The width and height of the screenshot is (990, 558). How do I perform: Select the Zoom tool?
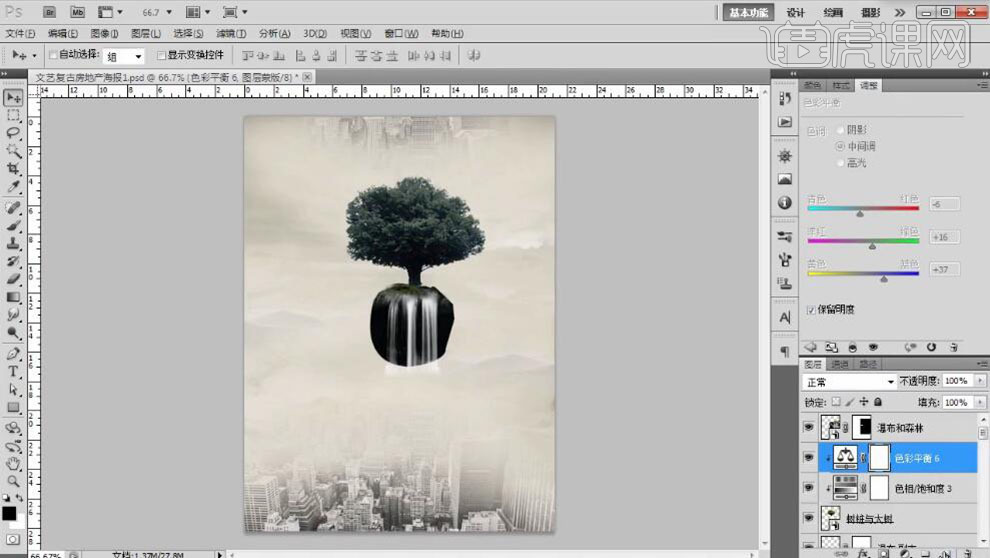coord(13,482)
